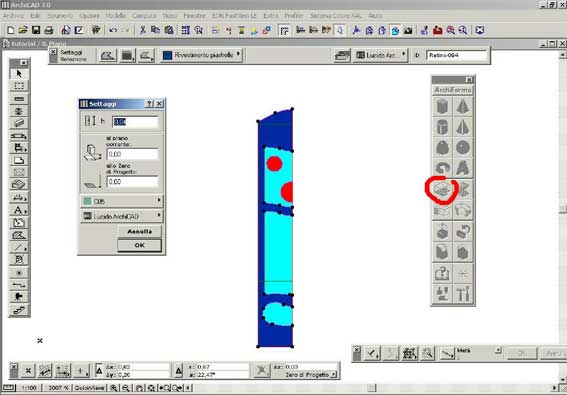Screen dimensions: 567x395
Task: Click the blue material color swatch
Action: click(167, 55)
